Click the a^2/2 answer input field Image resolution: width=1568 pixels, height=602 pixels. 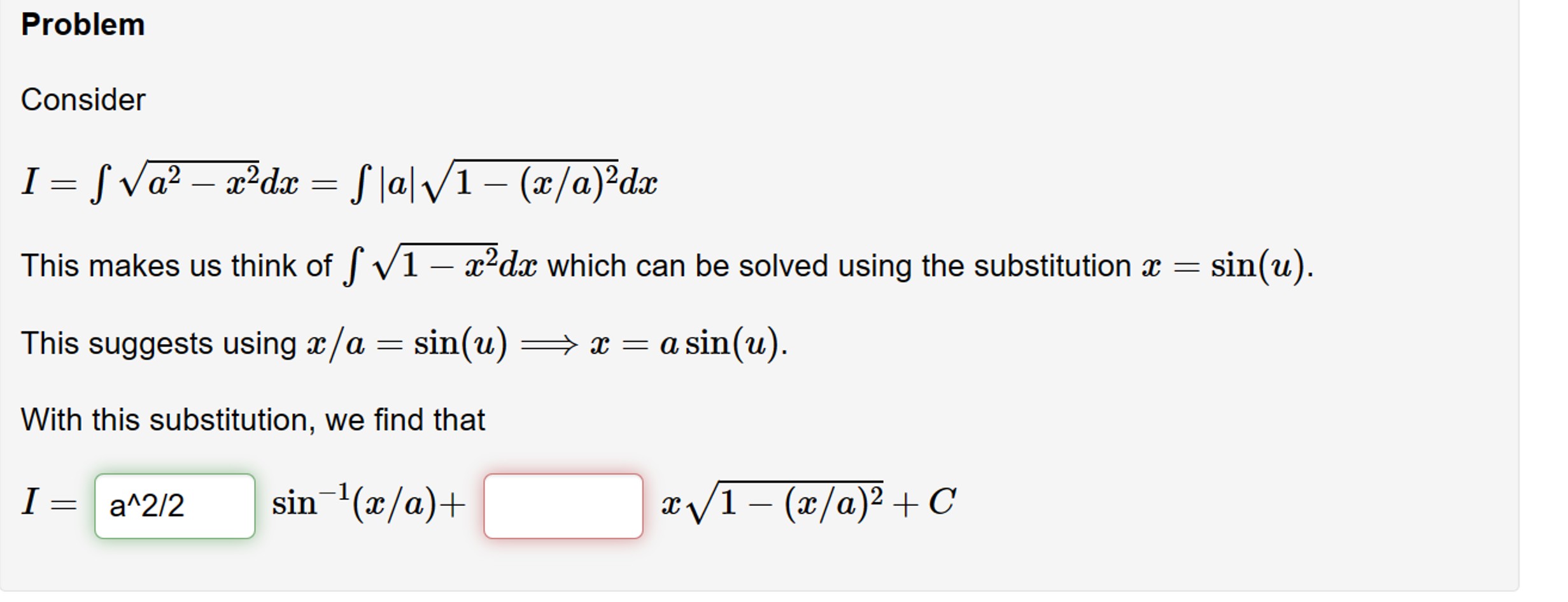(x=175, y=506)
